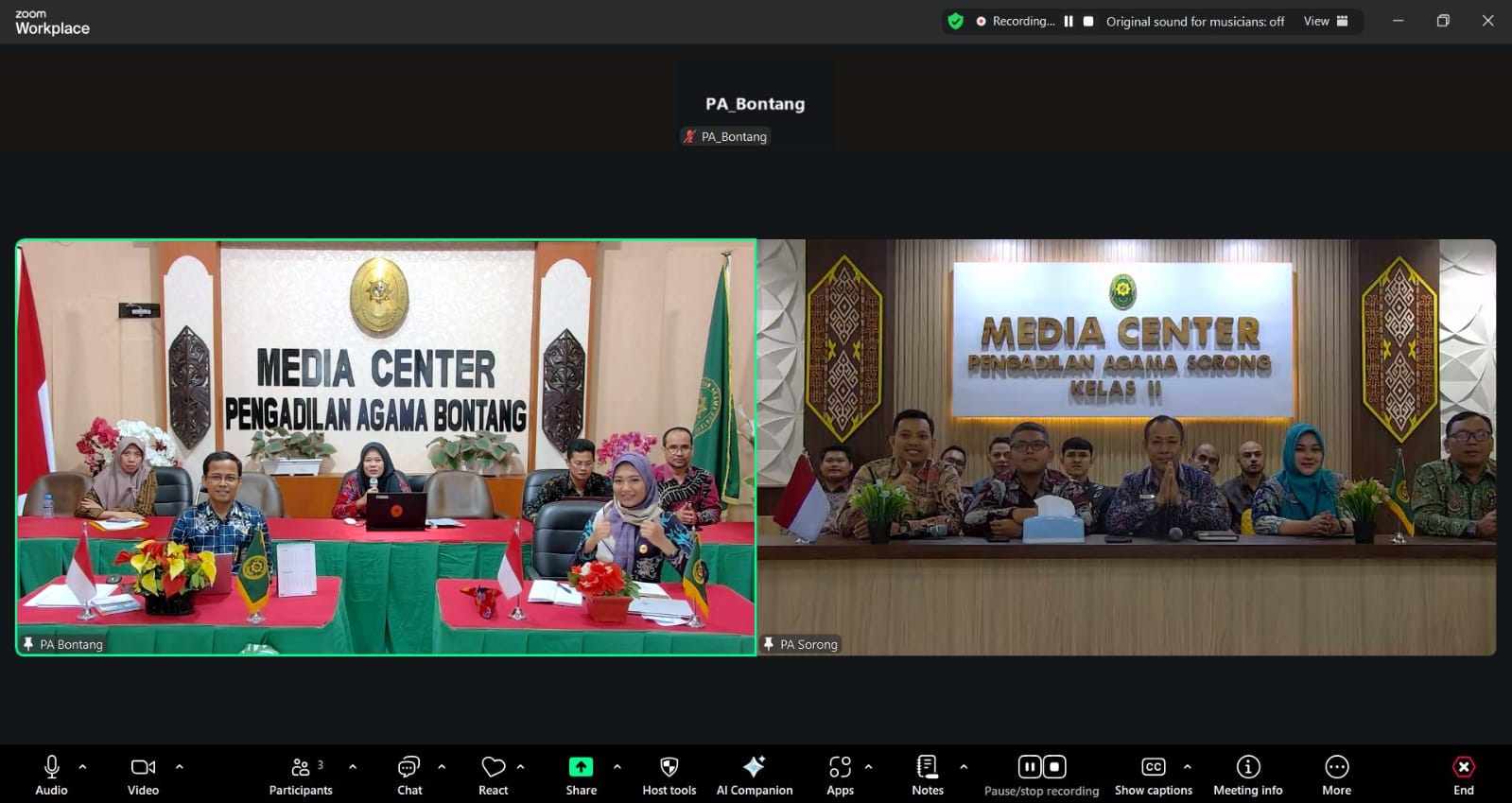Close the Zoom window

[1487, 21]
